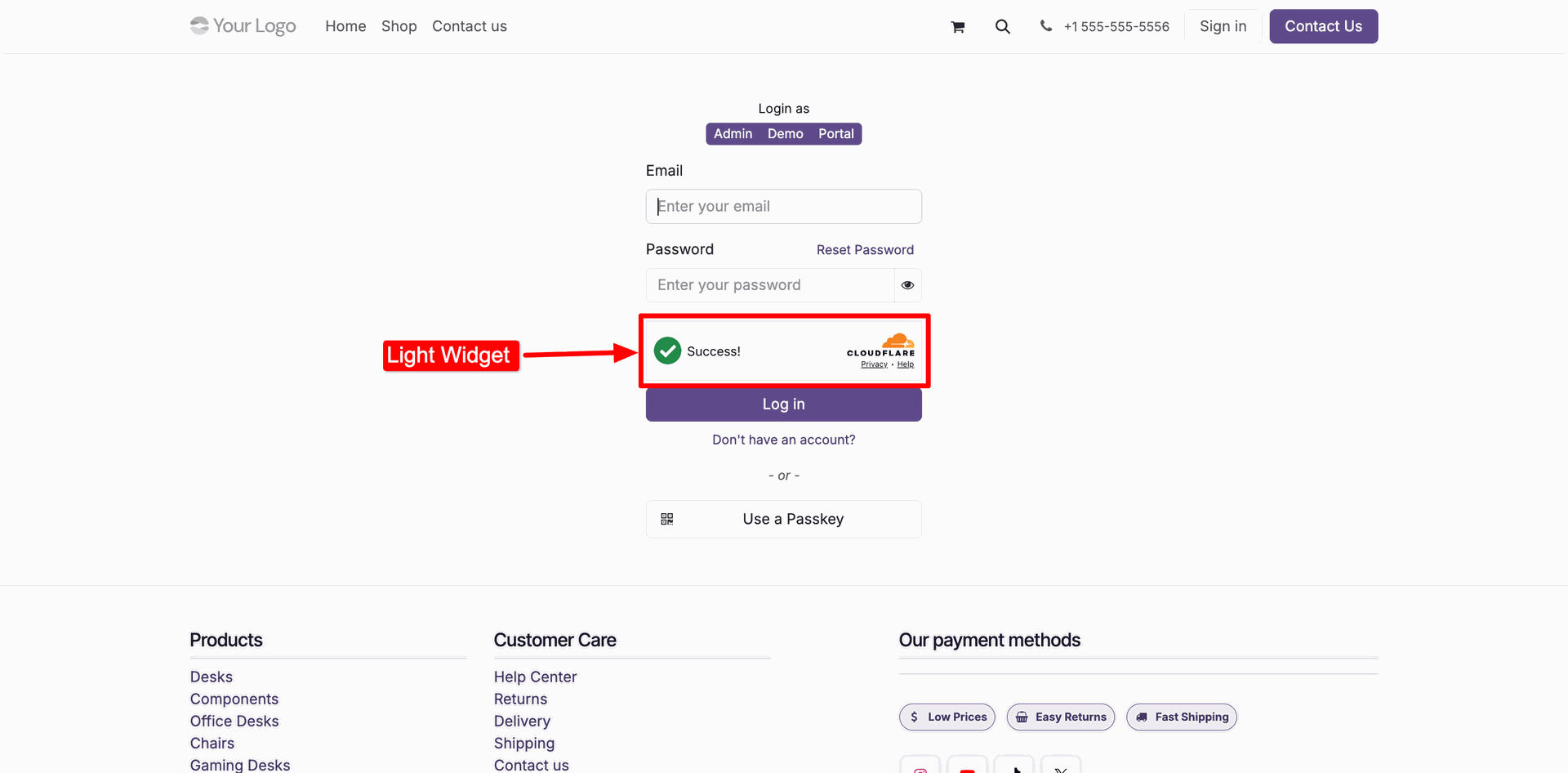Image resolution: width=1568 pixels, height=773 pixels.
Task: Click the passkey QR code icon
Action: pyautogui.click(x=667, y=519)
